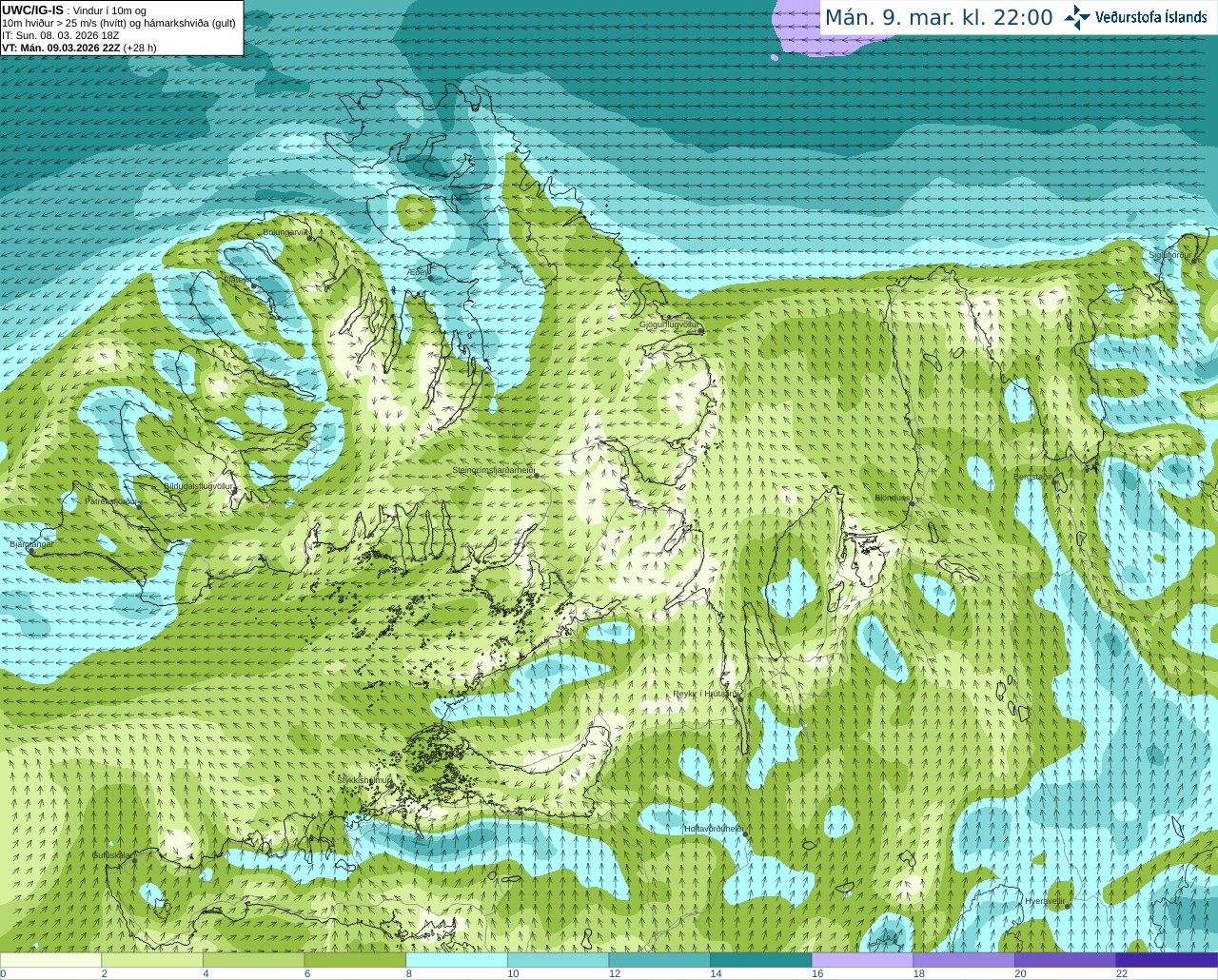1218x980 pixels.
Task: Pick the 6–8 m/s green legend swatch
Action: pyautogui.click(x=355, y=960)
